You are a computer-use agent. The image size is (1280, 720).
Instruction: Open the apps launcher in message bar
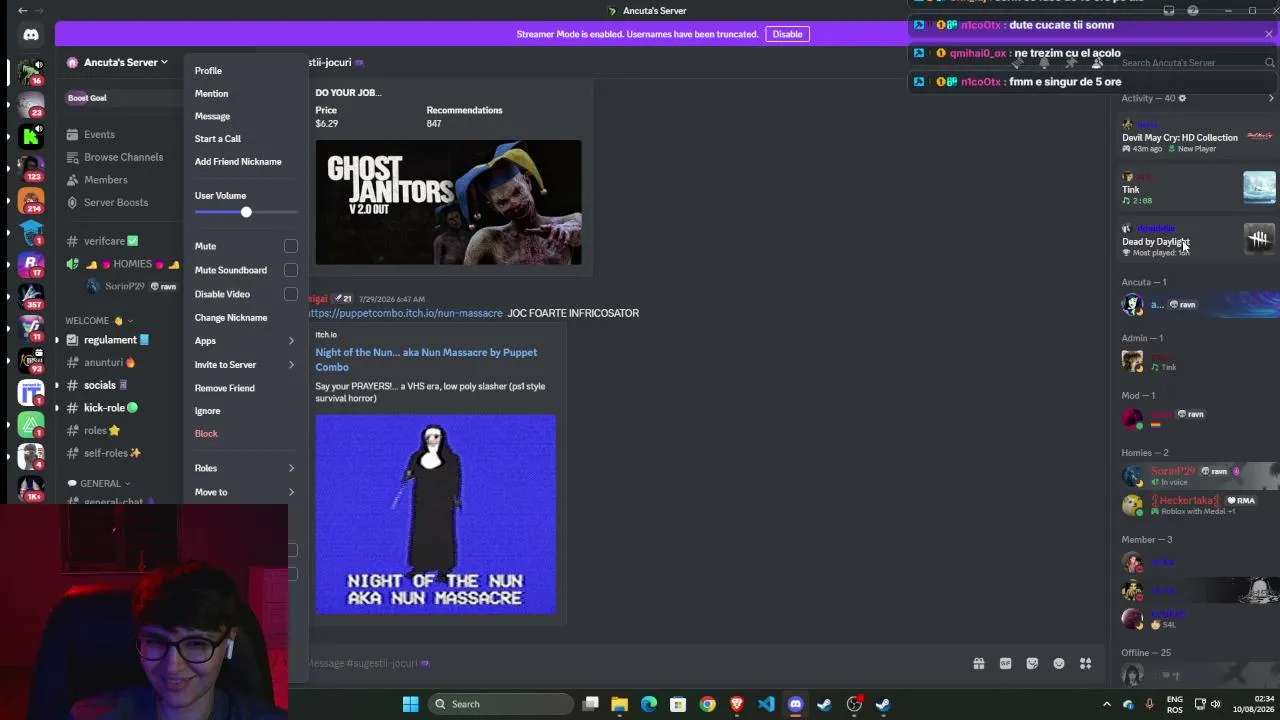(1085, 663)
